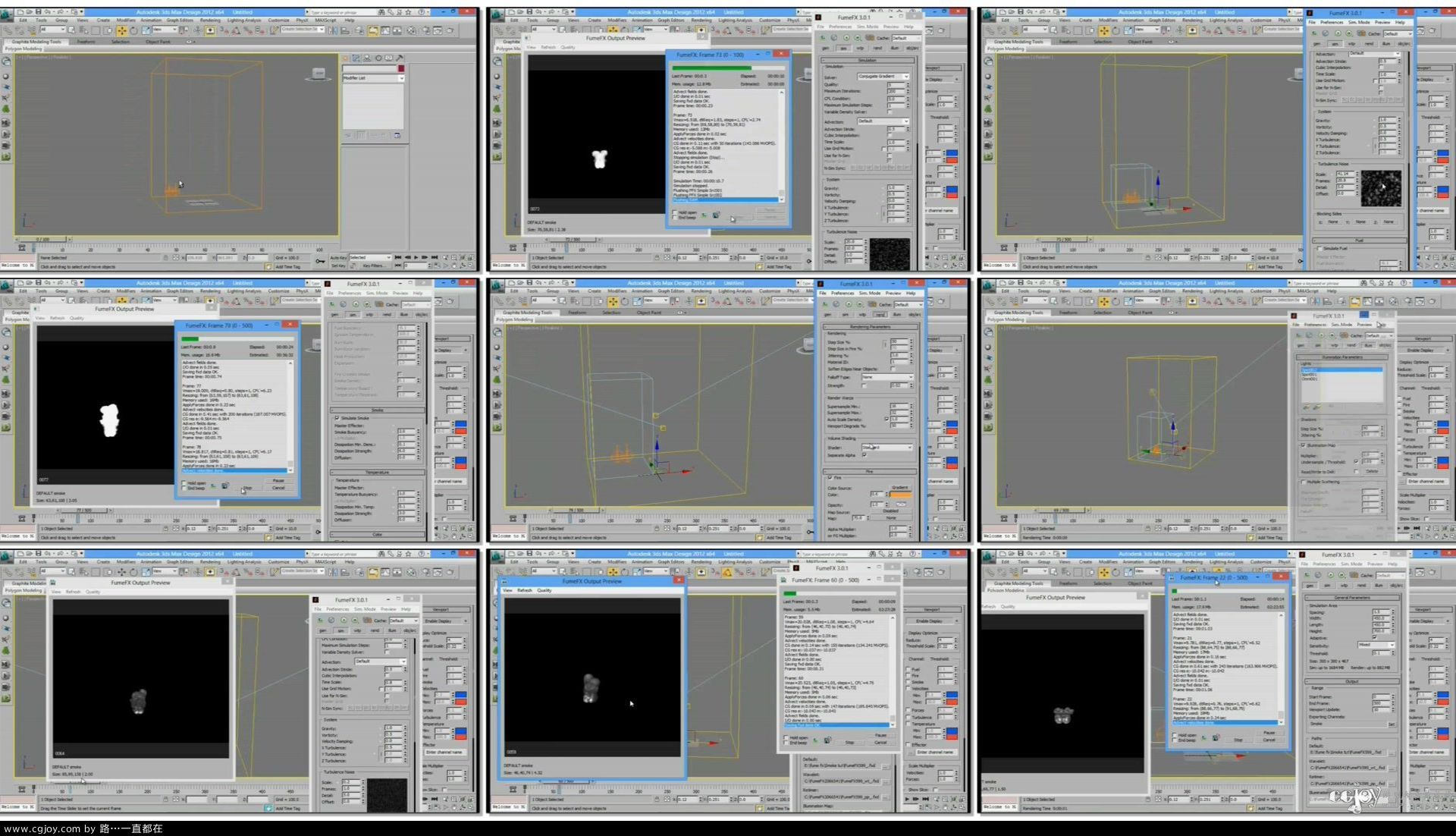Open the Advection dropdown in top-middle frame

point(883,121)
